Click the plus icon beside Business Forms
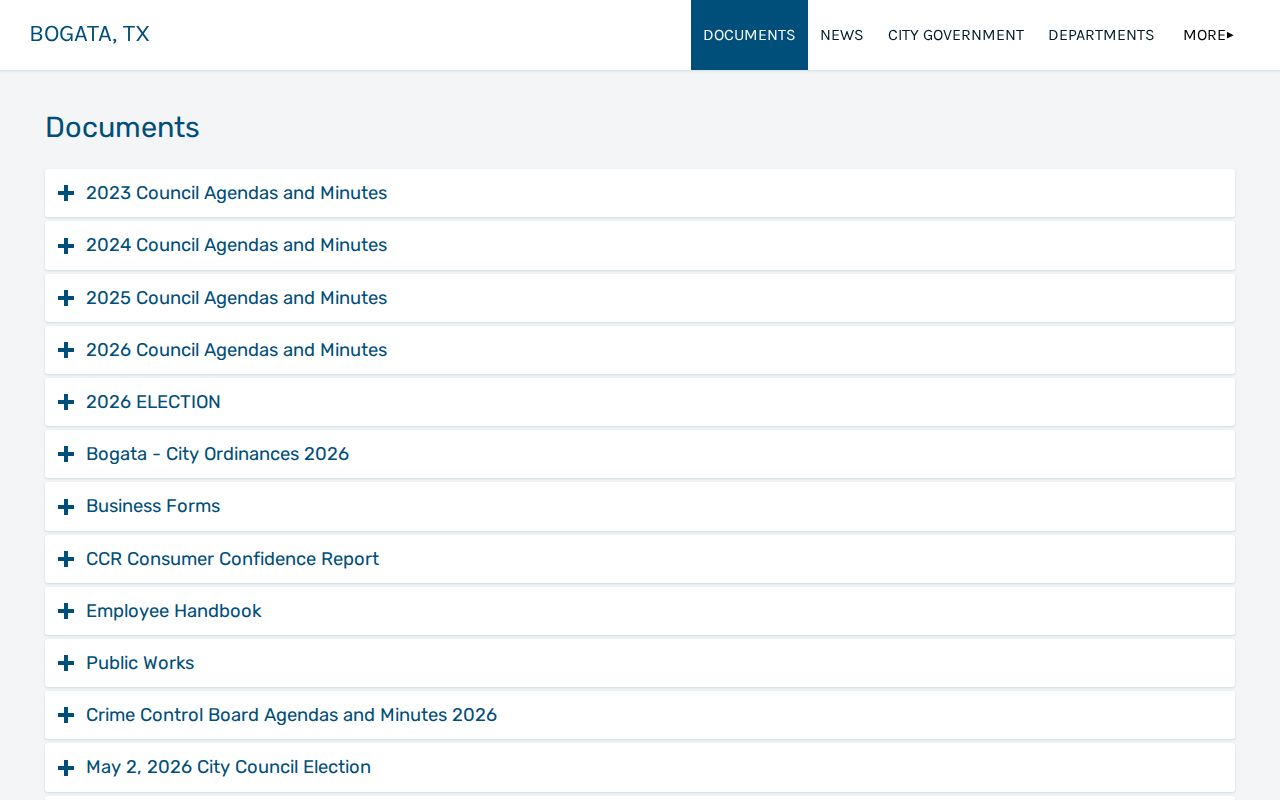The width and height of the screenshot is (1280, 800). click(66, 507)
